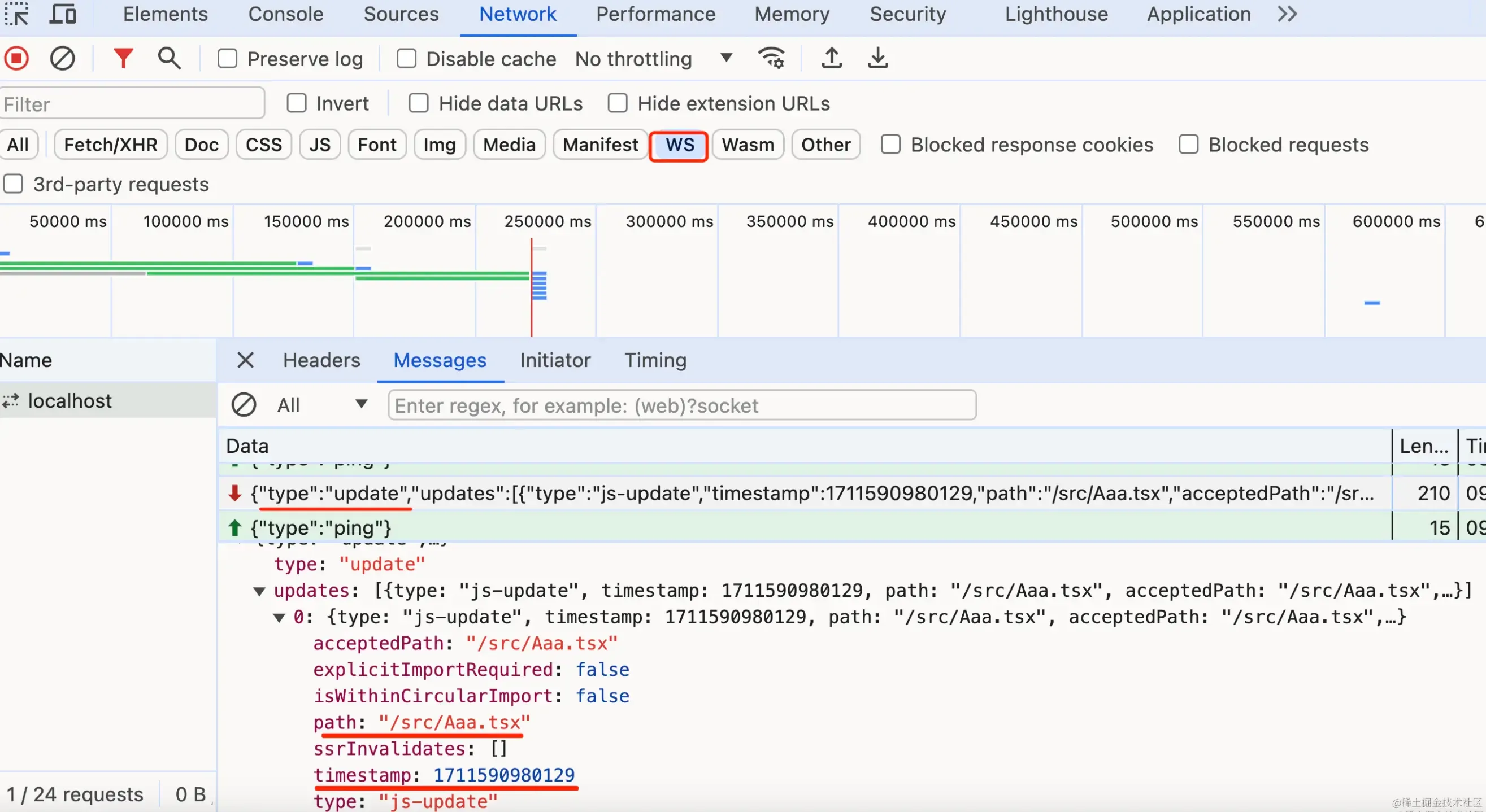Filter requests by WS

tap(680, 145)
